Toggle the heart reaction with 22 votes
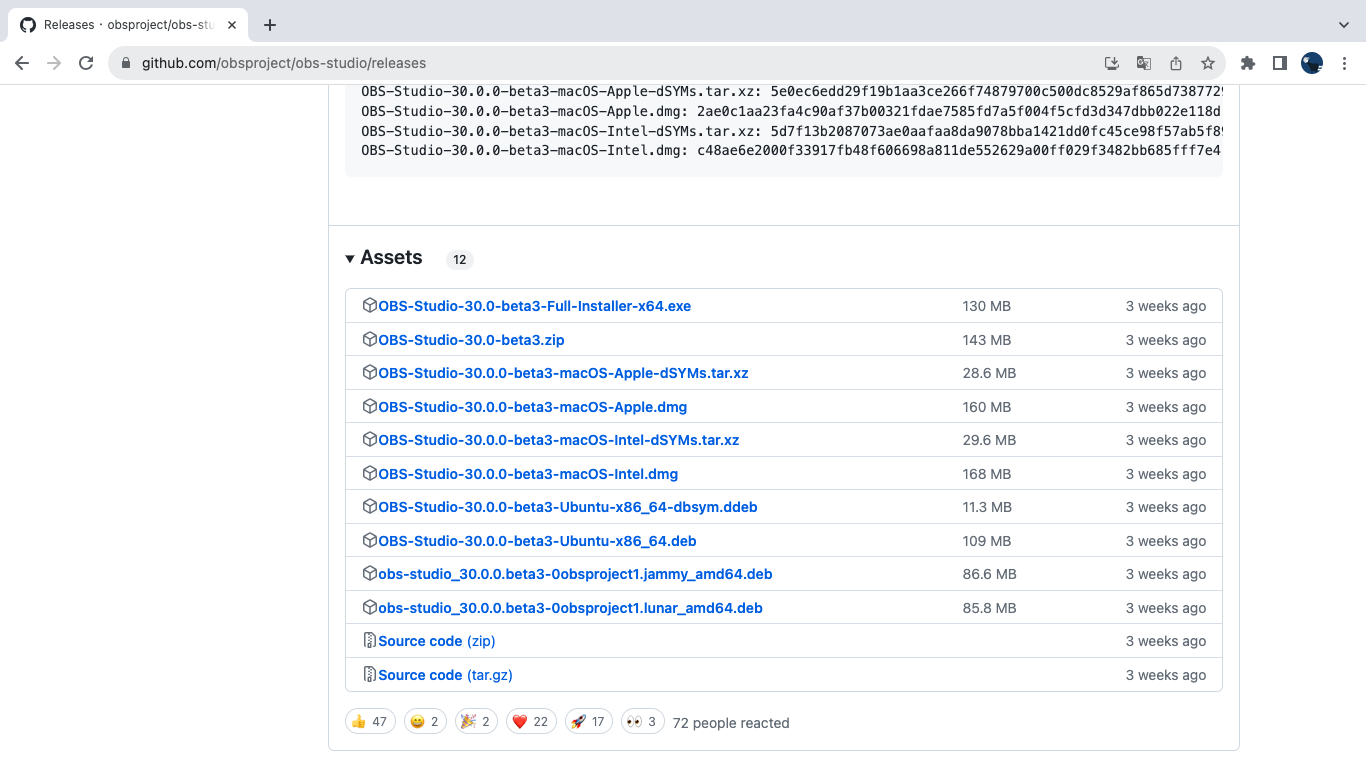Screen dimensions: 1366x768 point(530,722)
